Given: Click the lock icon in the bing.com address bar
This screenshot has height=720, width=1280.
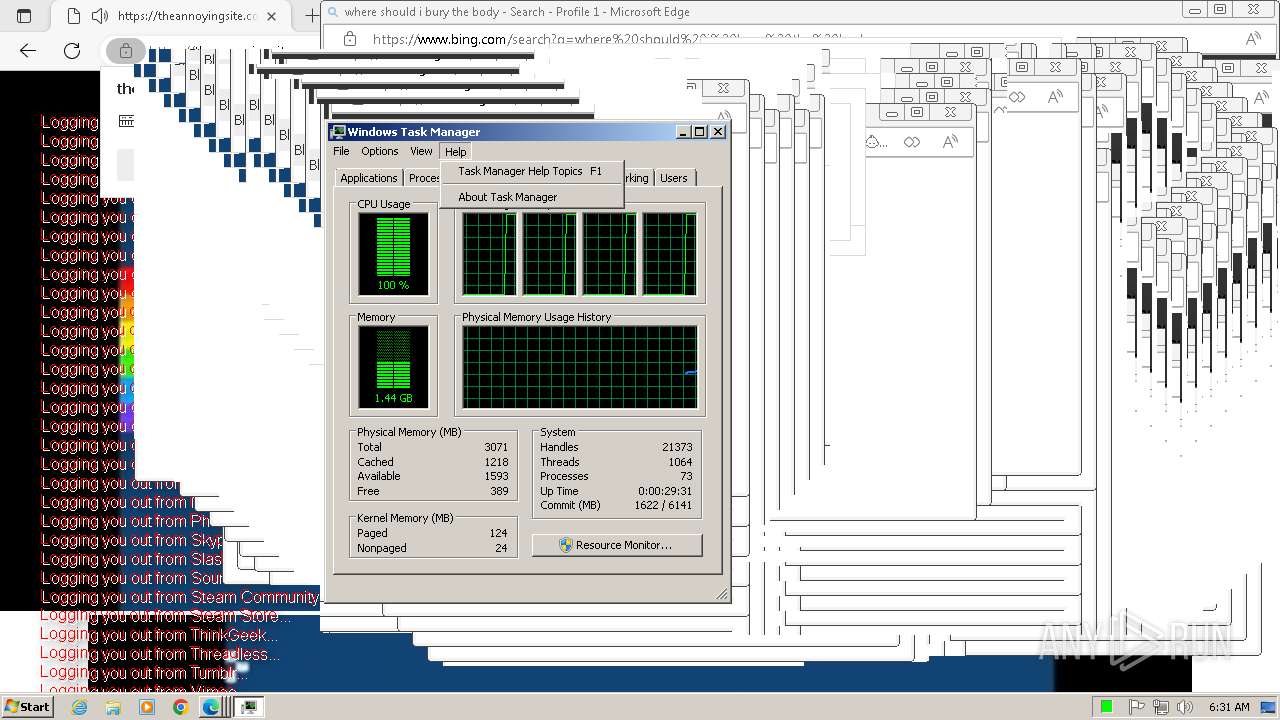Looking at the screenshot, I should [x=349, y=38].
